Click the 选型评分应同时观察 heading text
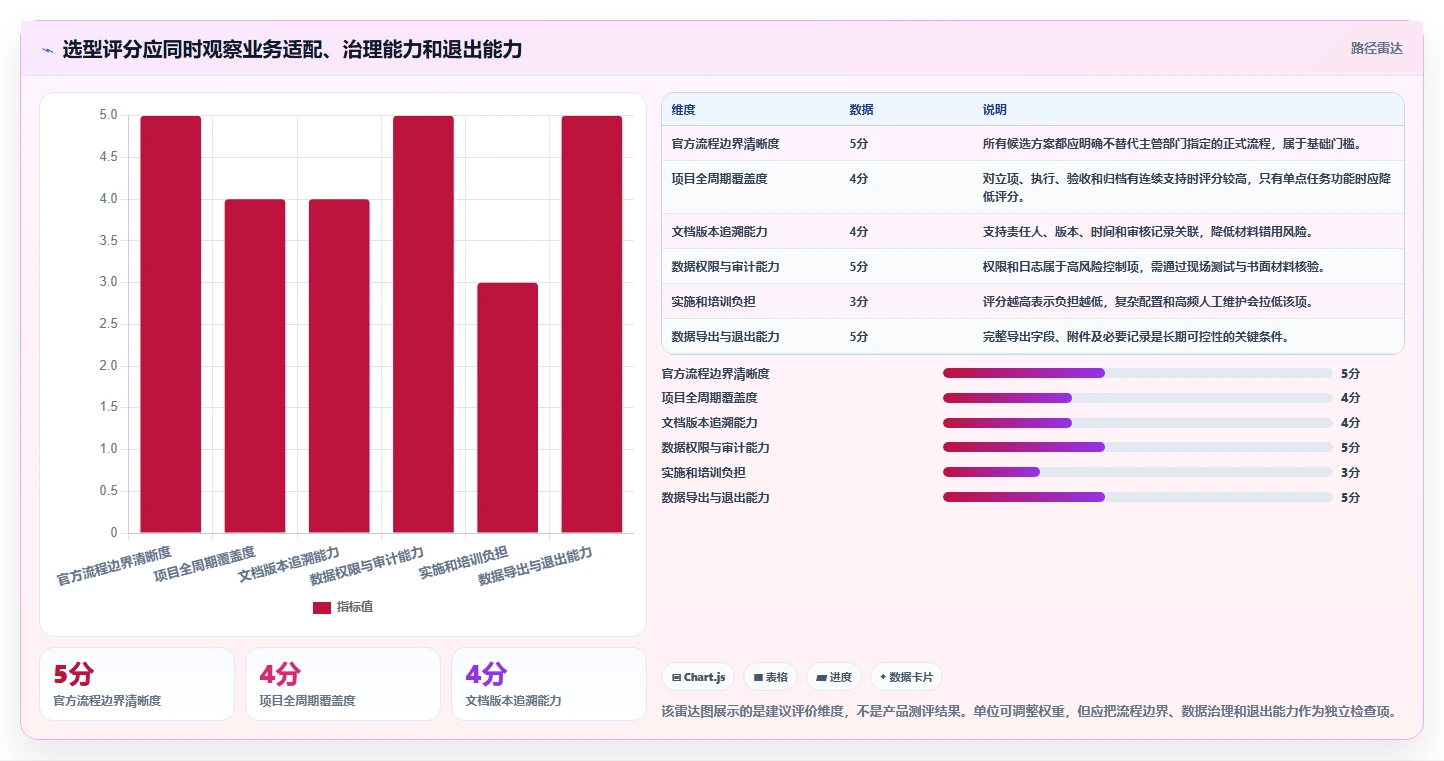This screenshot has height=761, width=1444. pos(292,49)
